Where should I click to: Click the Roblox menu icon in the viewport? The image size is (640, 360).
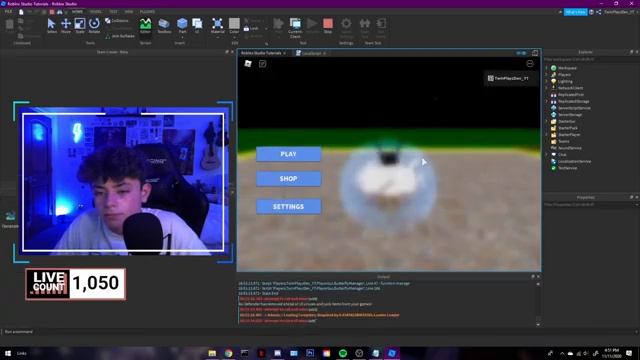click(x=248, y=63)
